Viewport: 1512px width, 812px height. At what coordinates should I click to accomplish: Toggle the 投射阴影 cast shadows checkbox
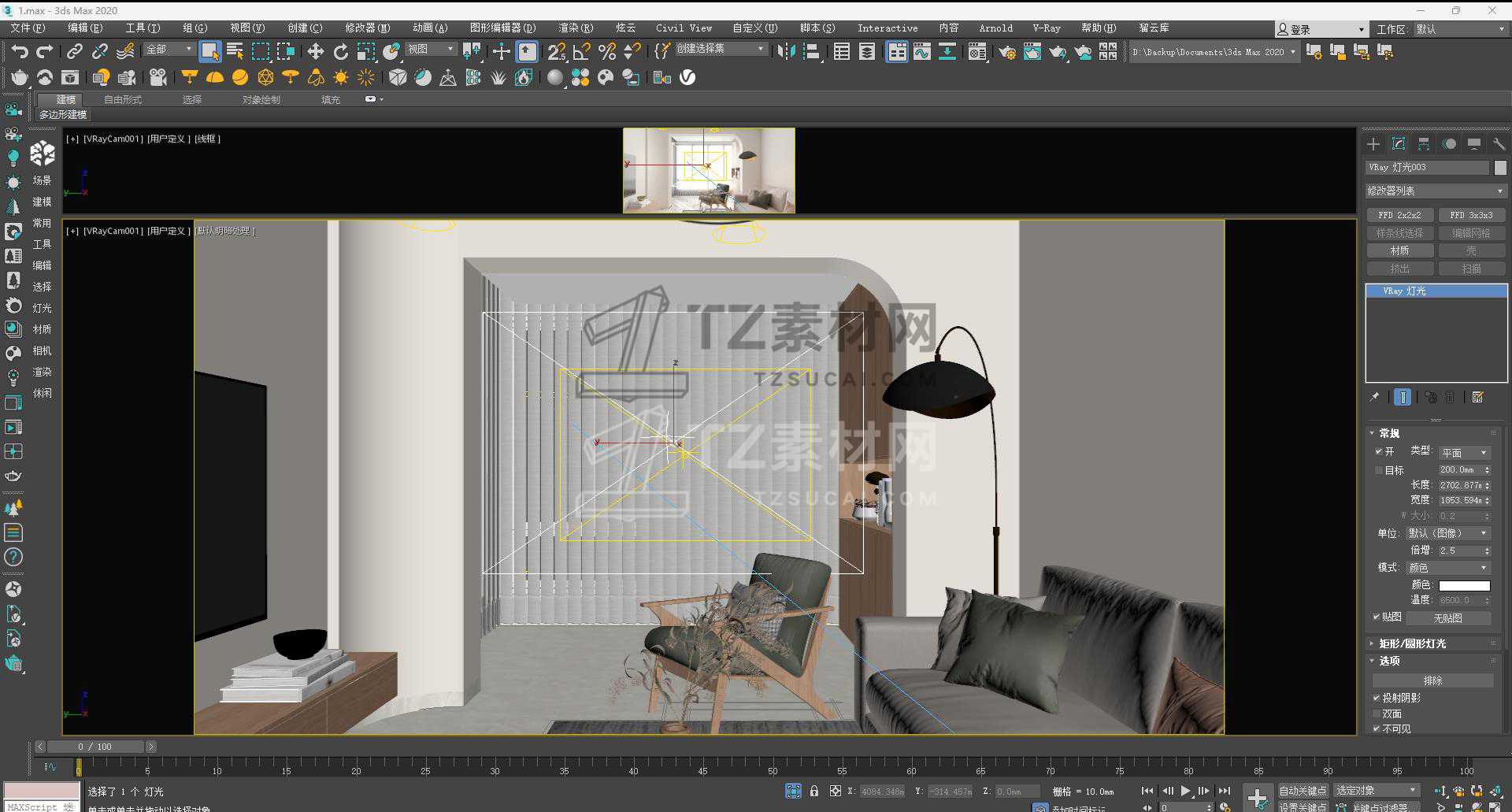(x=1377, y=698)
